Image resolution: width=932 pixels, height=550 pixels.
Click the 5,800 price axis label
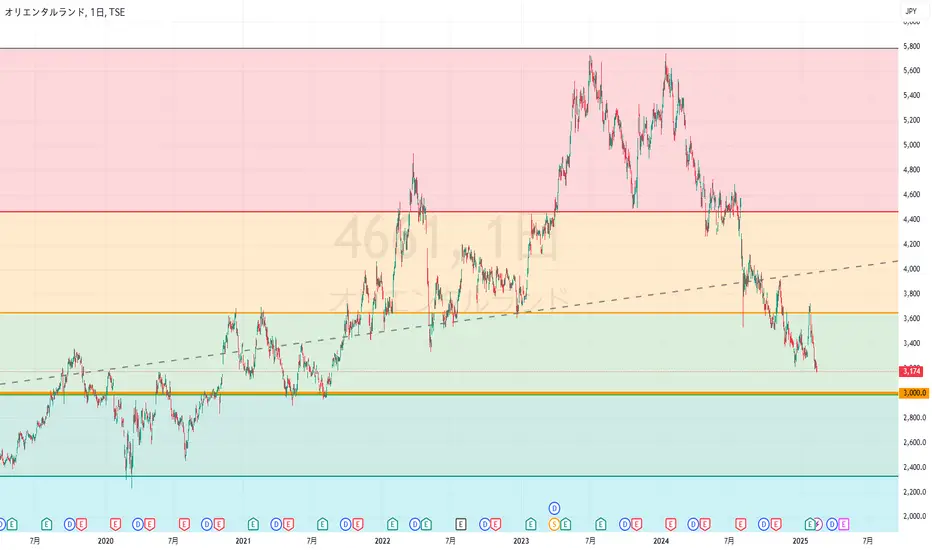911,46
